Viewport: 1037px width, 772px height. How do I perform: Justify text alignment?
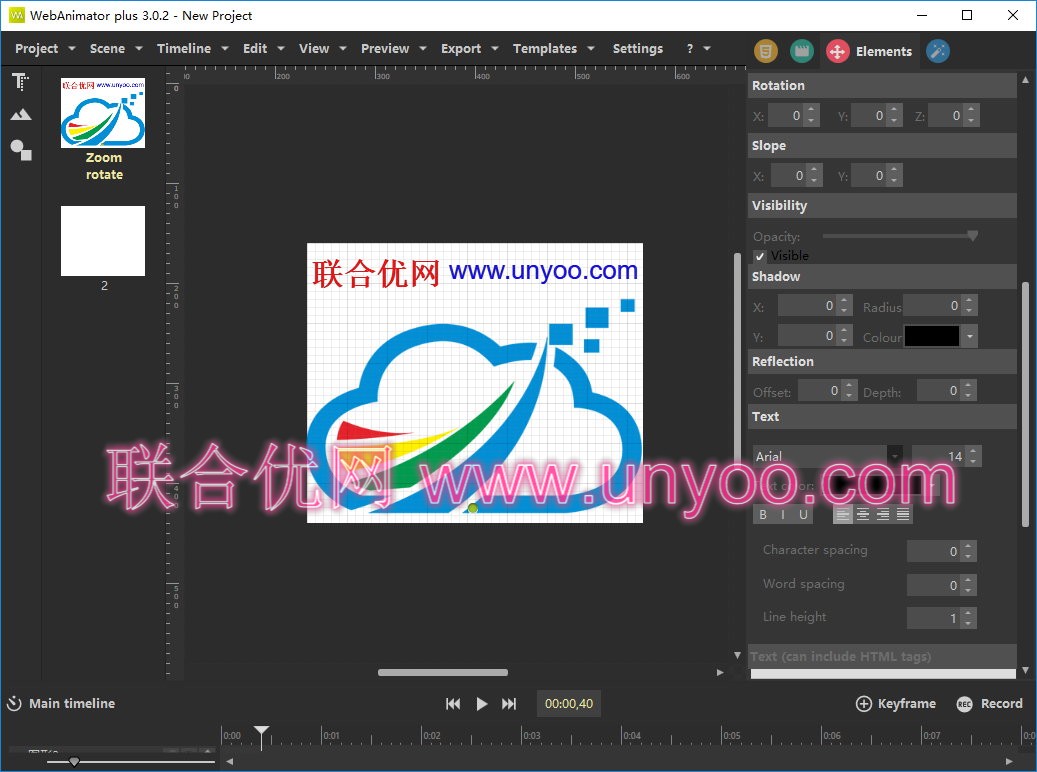pyautogui.click(x=903, y=515)
